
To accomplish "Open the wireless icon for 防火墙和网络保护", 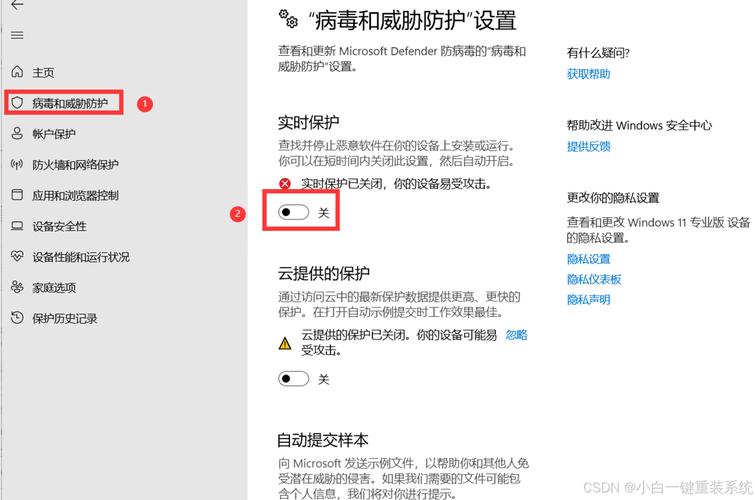I will [x=17, y=165].
